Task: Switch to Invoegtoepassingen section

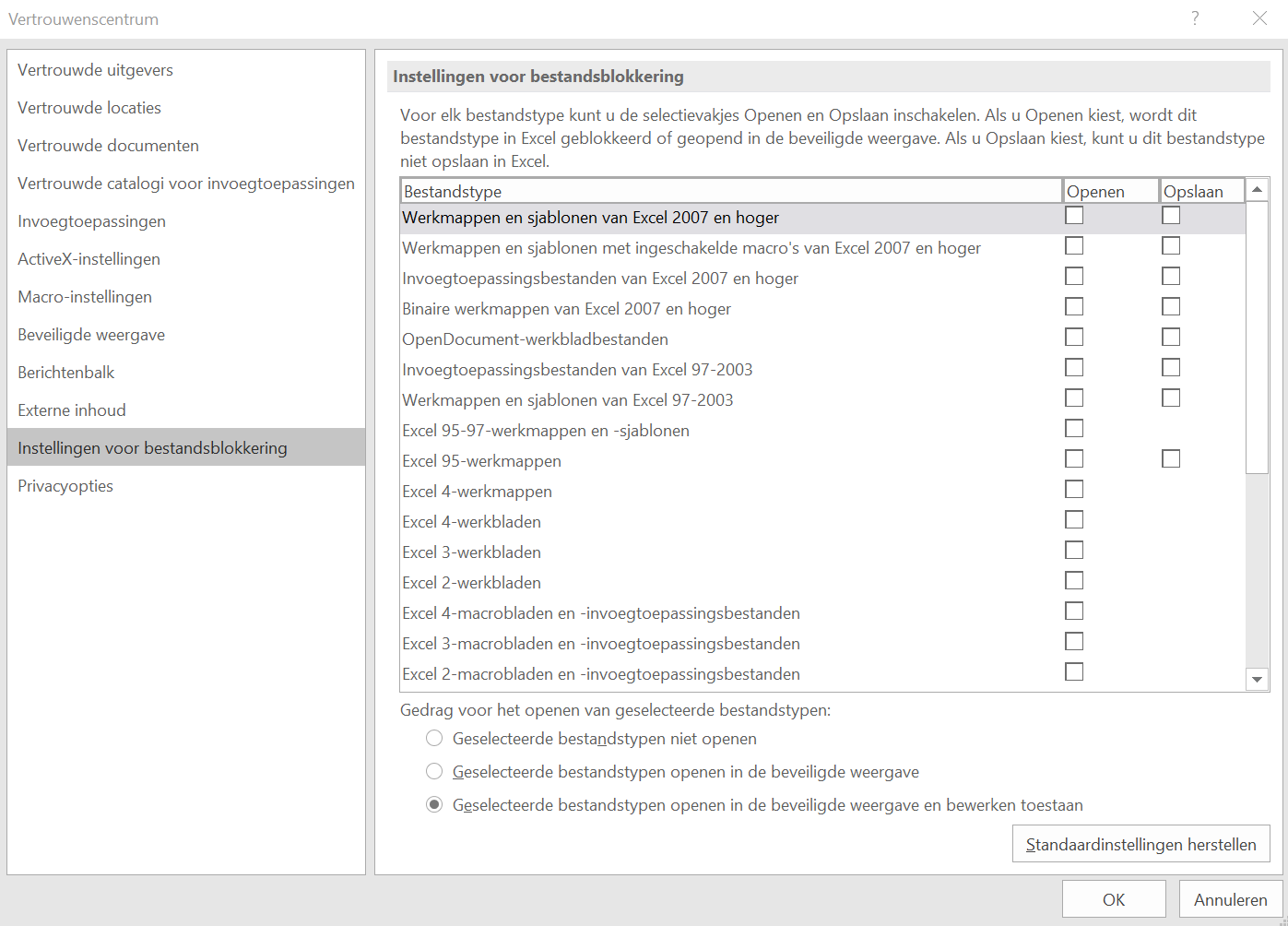Action: coord(186,221)
